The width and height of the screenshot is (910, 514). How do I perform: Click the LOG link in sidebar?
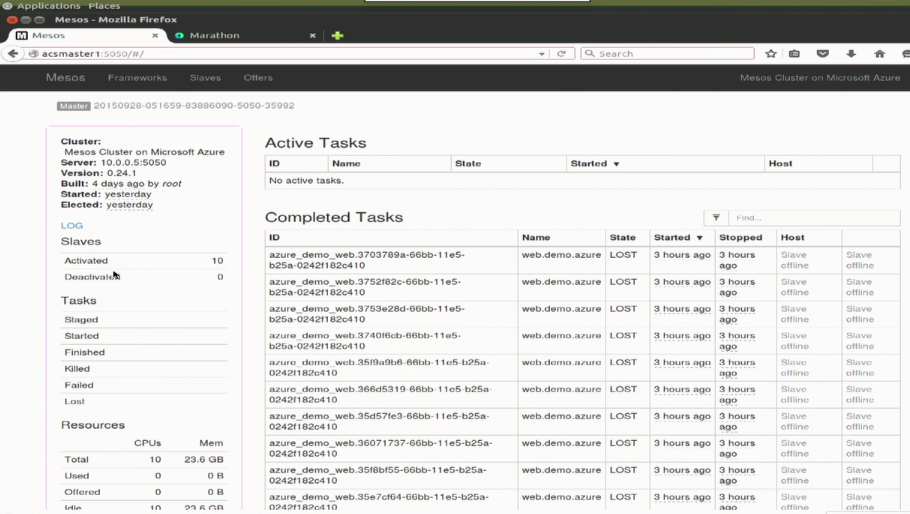(x=72, y=225)
